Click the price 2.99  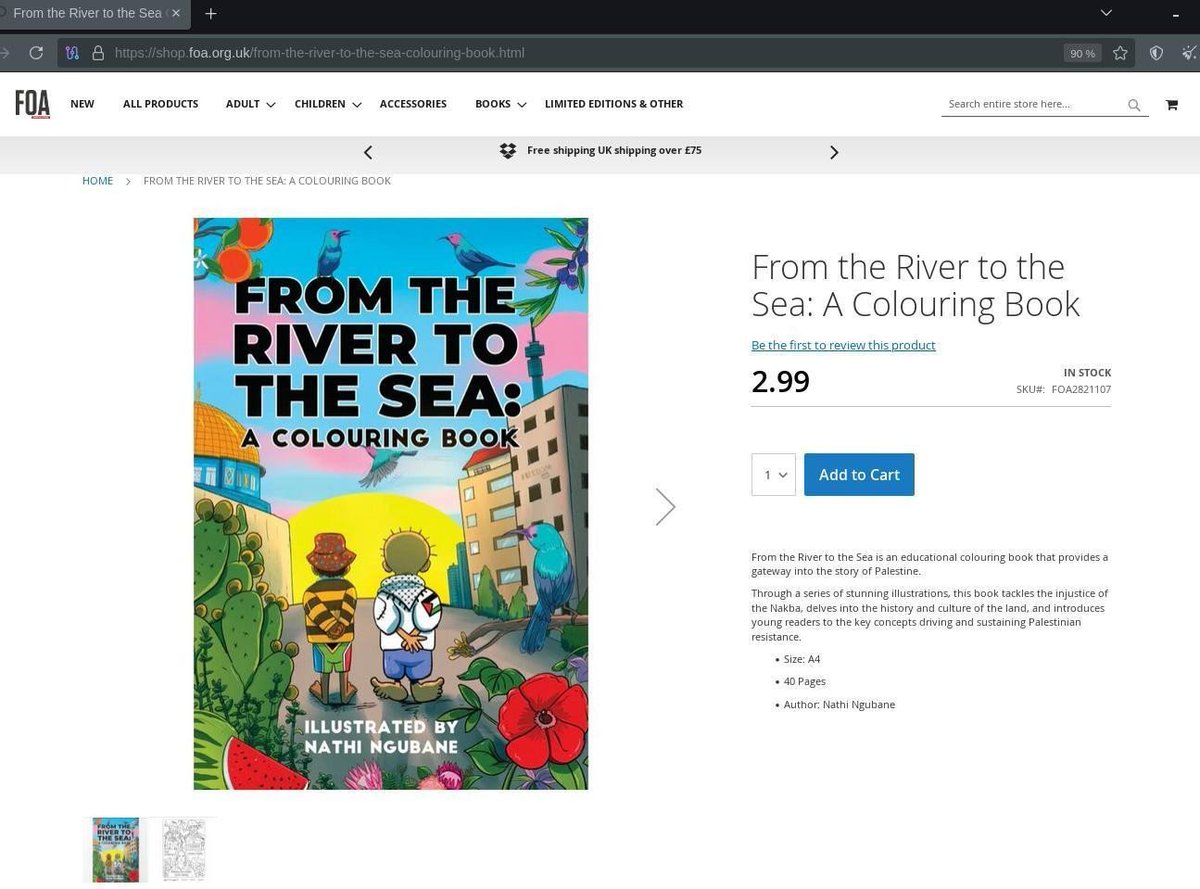click(780, 381)
